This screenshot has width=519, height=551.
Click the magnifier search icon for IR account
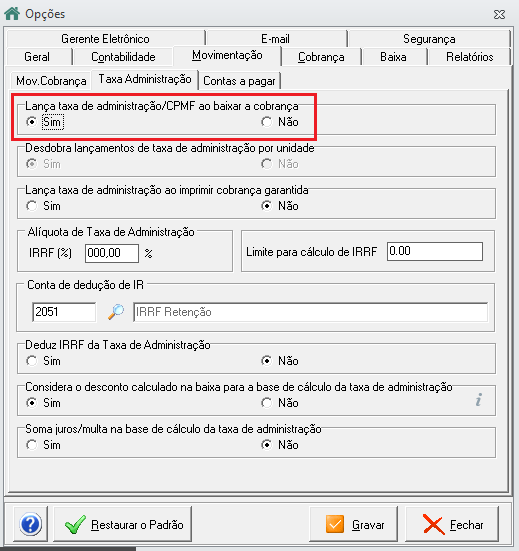pos(116,312)
